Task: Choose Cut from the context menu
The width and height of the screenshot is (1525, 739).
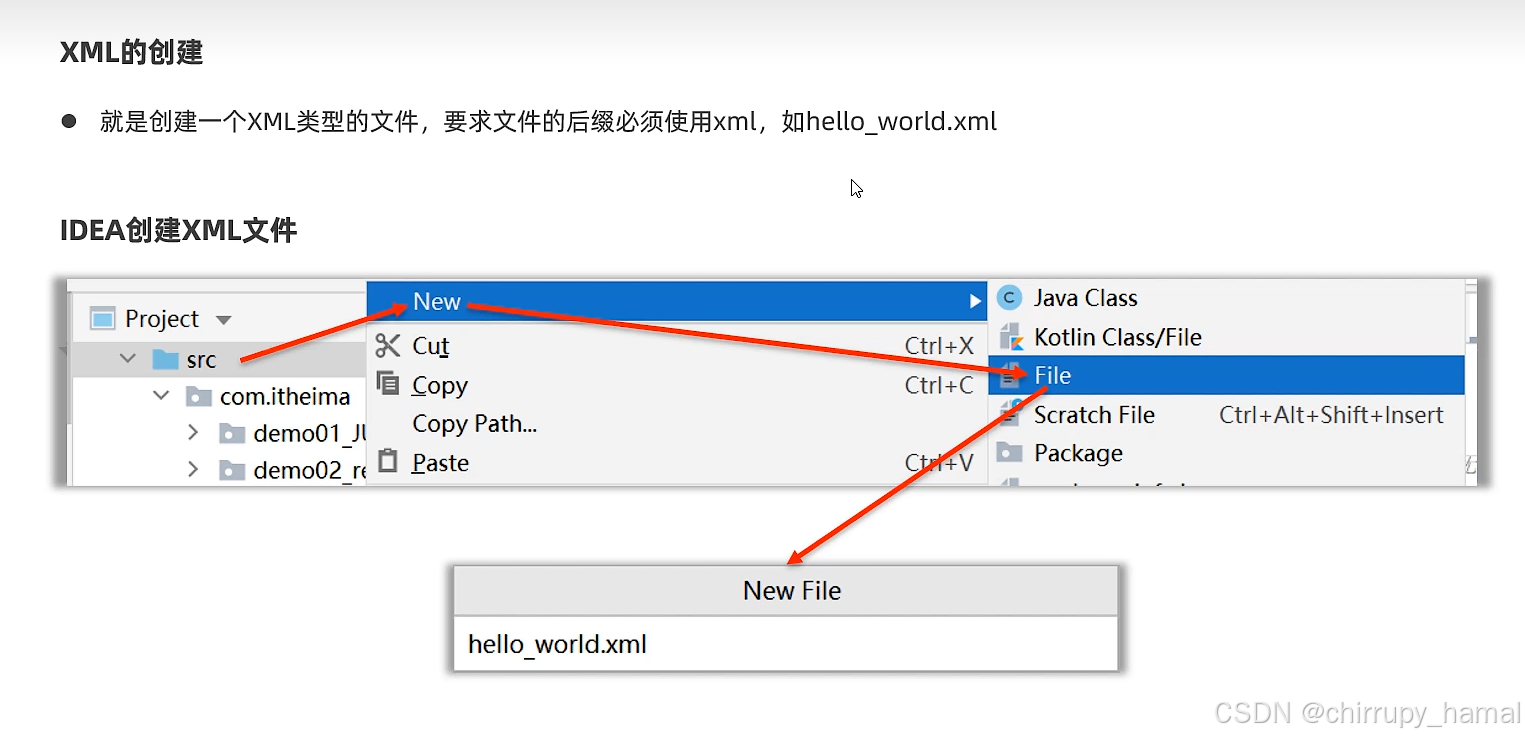Action: [x=677, y=346]
